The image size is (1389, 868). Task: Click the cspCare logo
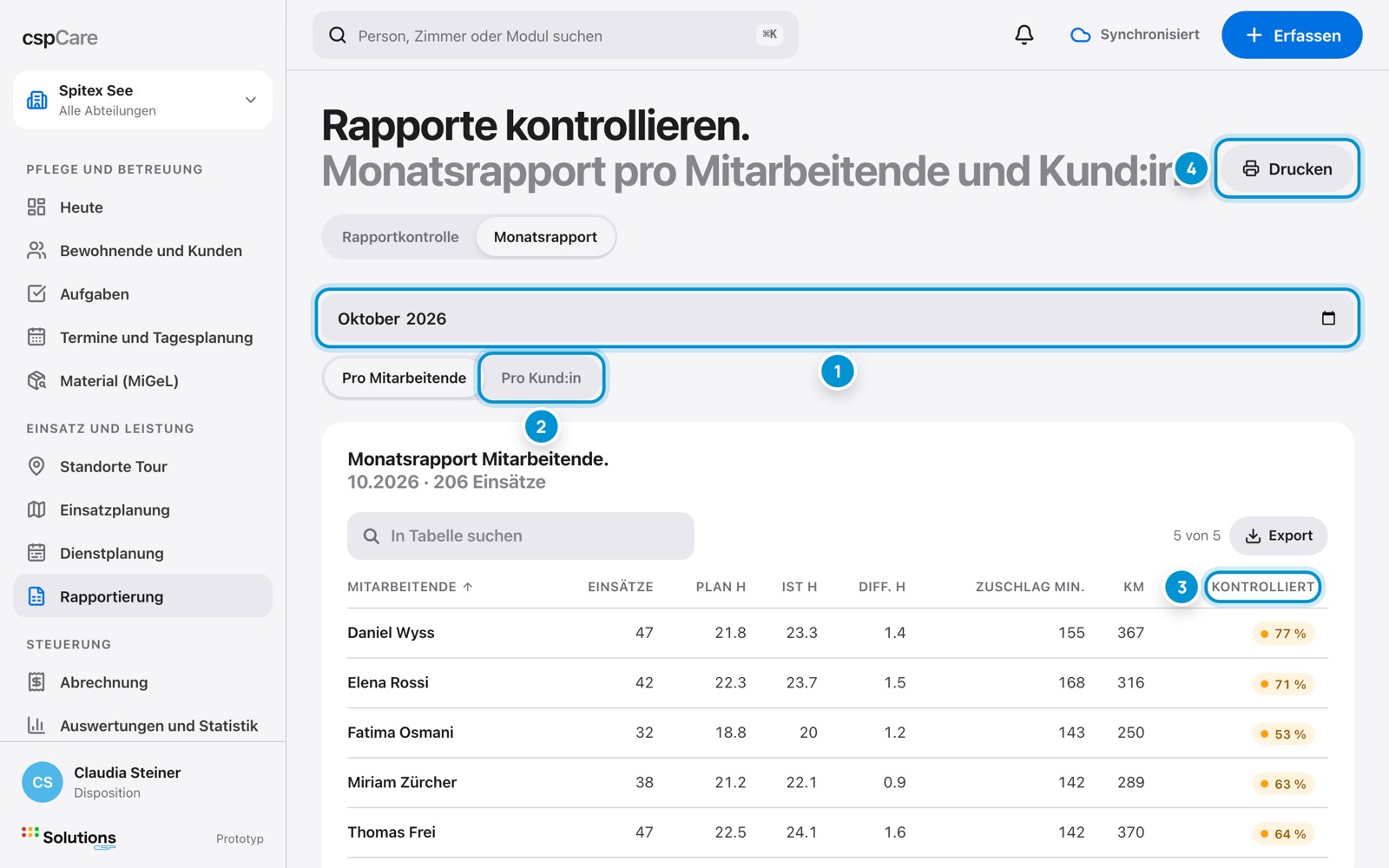(60, 37)
